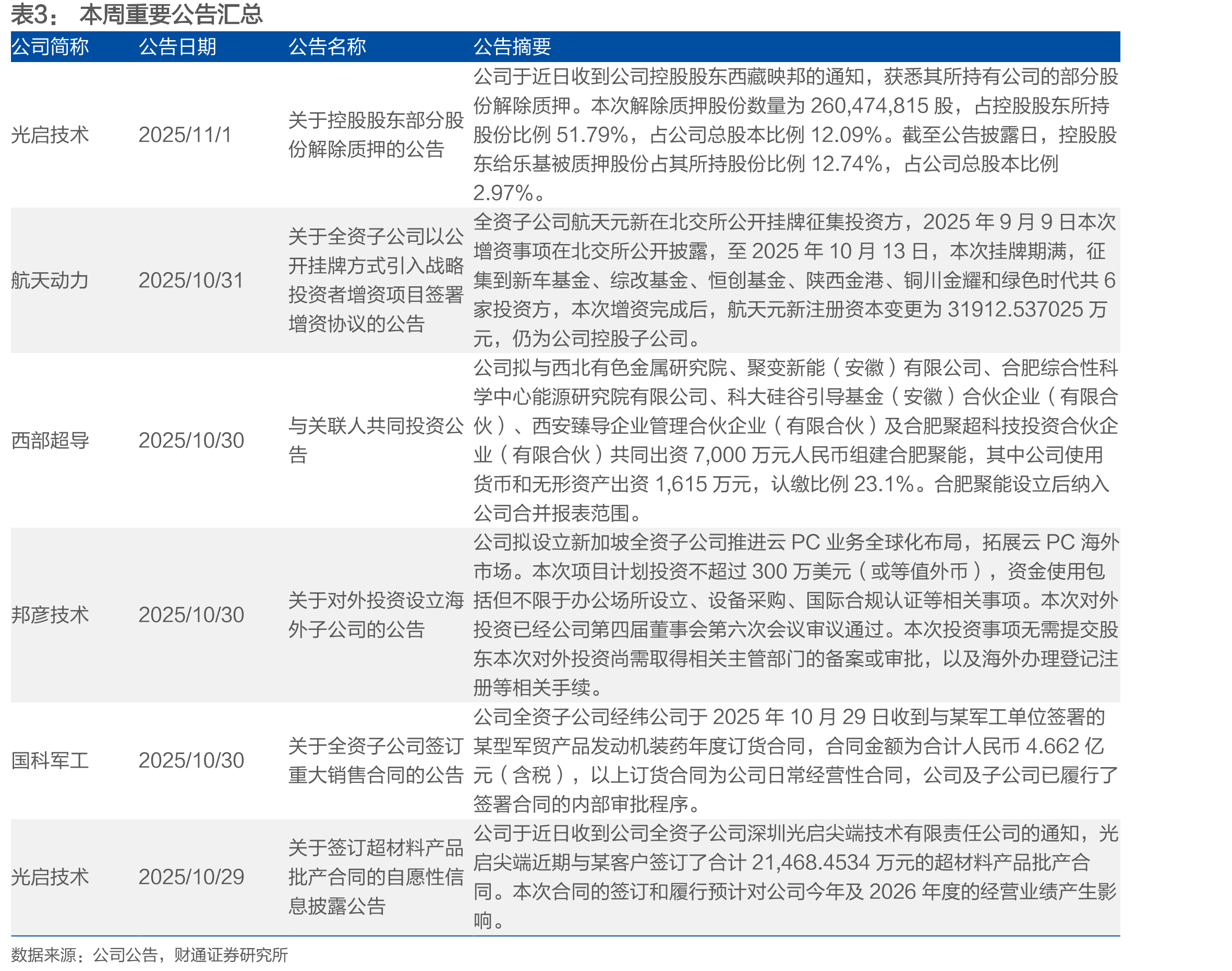
Task: Select the 公告名称 column header
Action: click(327, 46)
